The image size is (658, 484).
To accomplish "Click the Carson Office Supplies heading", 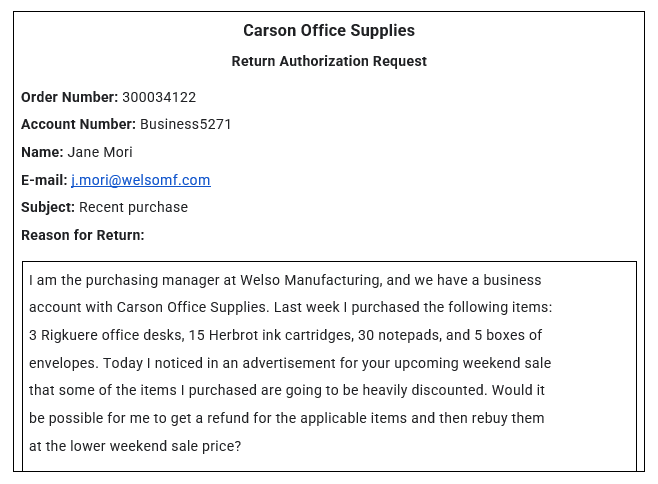I will 329,31.
